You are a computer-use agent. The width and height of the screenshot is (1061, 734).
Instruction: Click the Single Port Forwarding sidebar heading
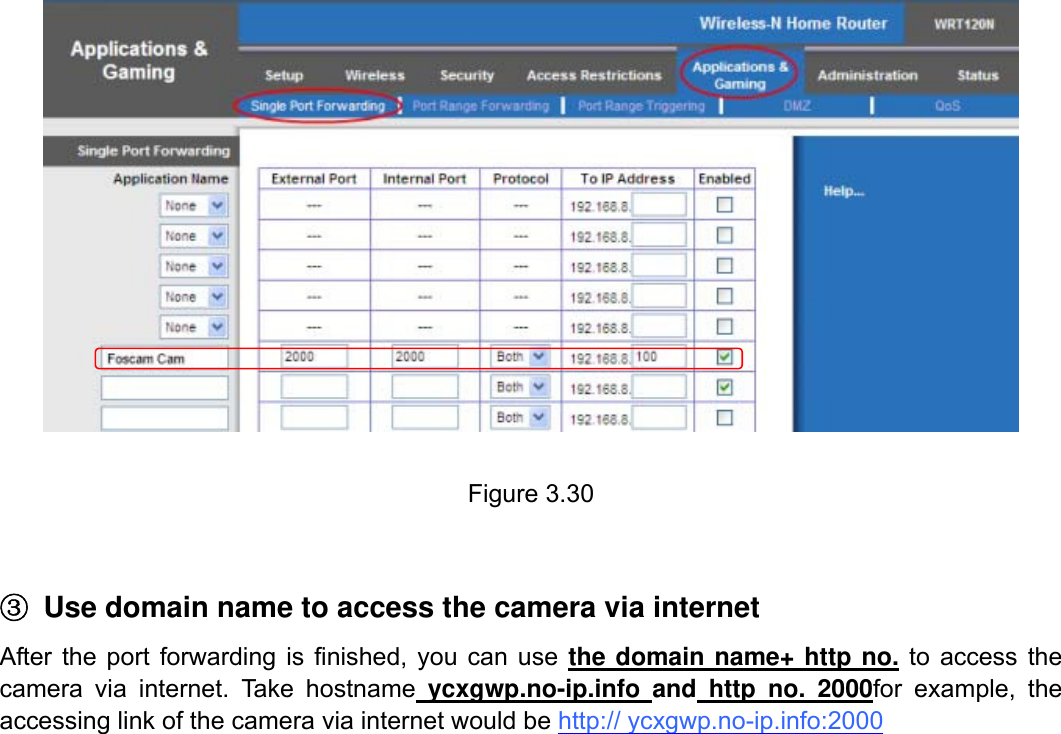pyautogui.click(x=153, y=151)
